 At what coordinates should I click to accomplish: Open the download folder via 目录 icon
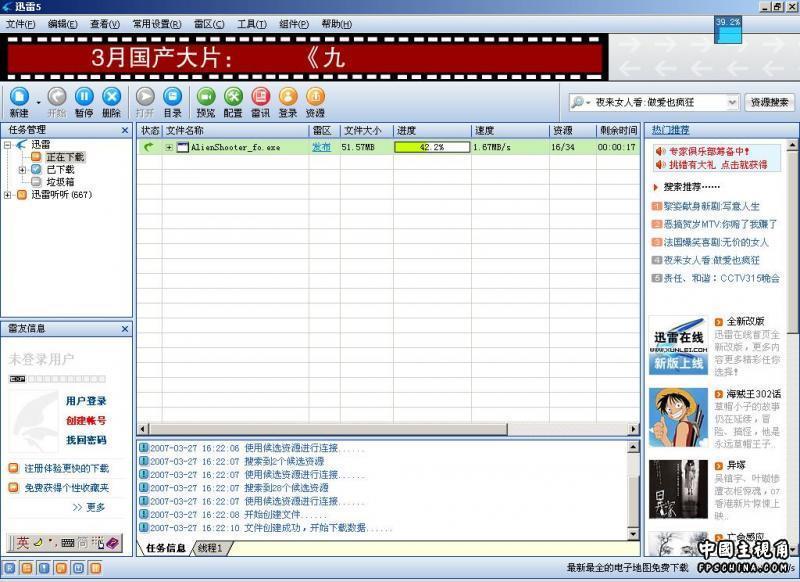[x=172, y=96]
